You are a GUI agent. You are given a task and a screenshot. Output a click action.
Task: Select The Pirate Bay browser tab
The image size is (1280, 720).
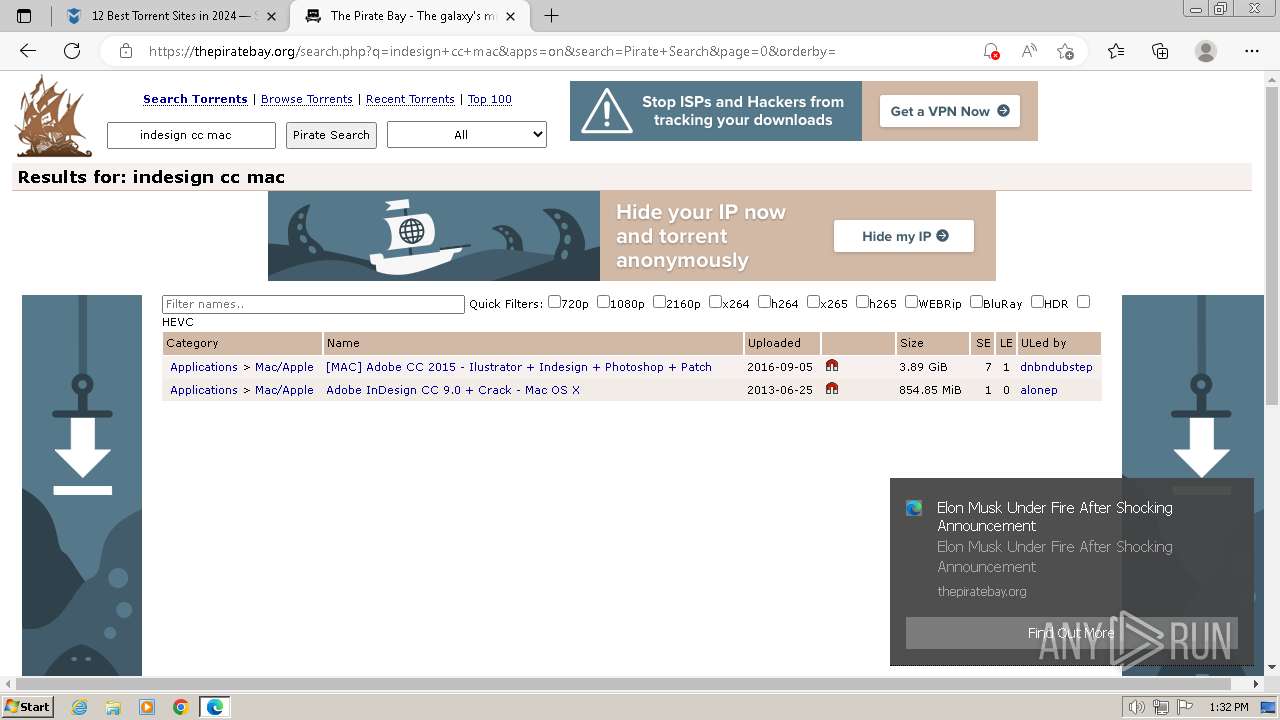pos(411,16)
